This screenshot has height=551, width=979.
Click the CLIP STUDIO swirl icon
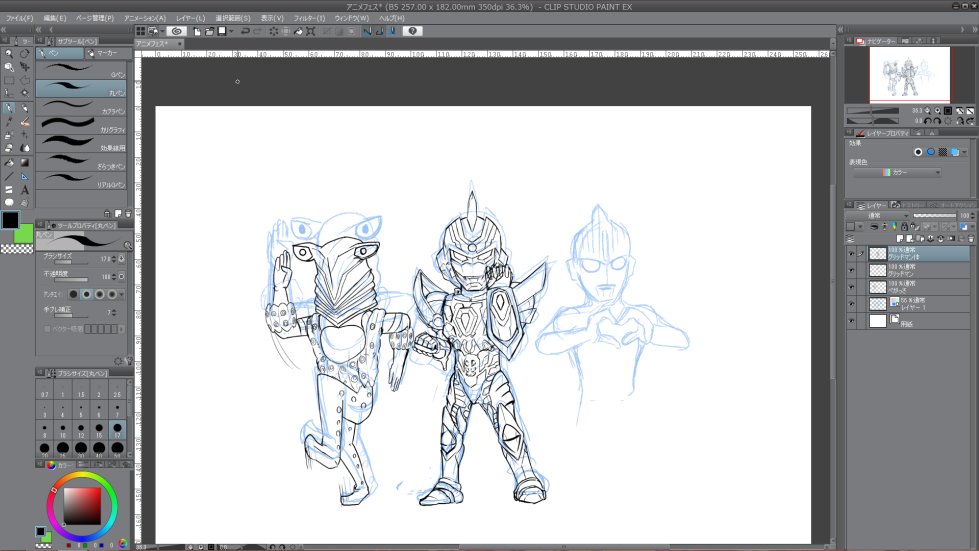[x=177, y=31]
